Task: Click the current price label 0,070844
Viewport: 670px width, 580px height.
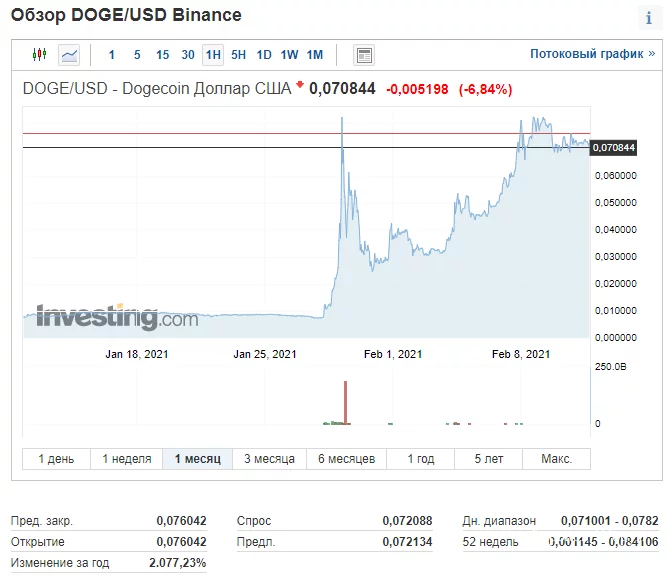Action: [614, 148]
